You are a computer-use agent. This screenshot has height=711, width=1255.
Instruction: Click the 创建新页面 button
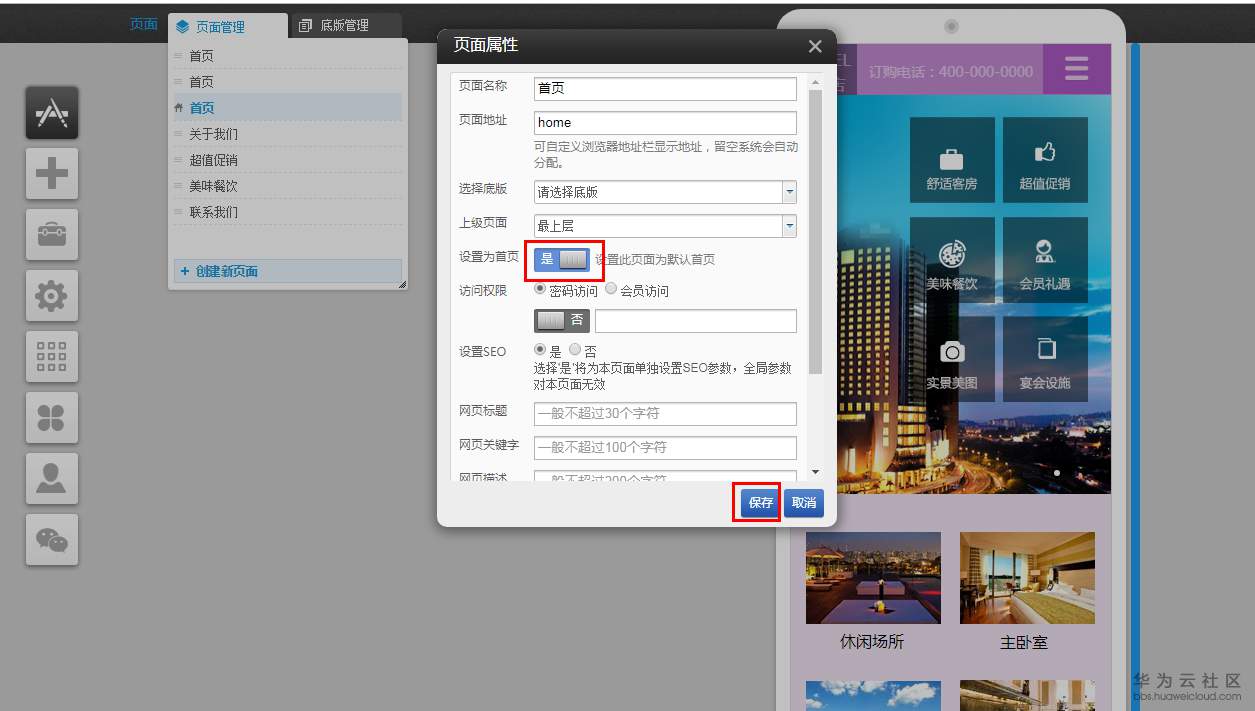click(x=288, y=271)
